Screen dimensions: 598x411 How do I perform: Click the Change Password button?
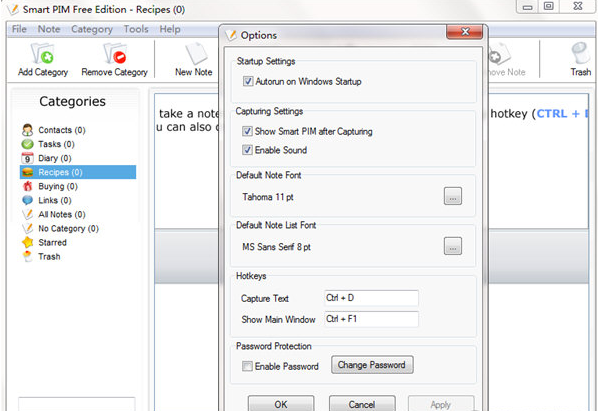pyautogui.click(x=372, y=365)
